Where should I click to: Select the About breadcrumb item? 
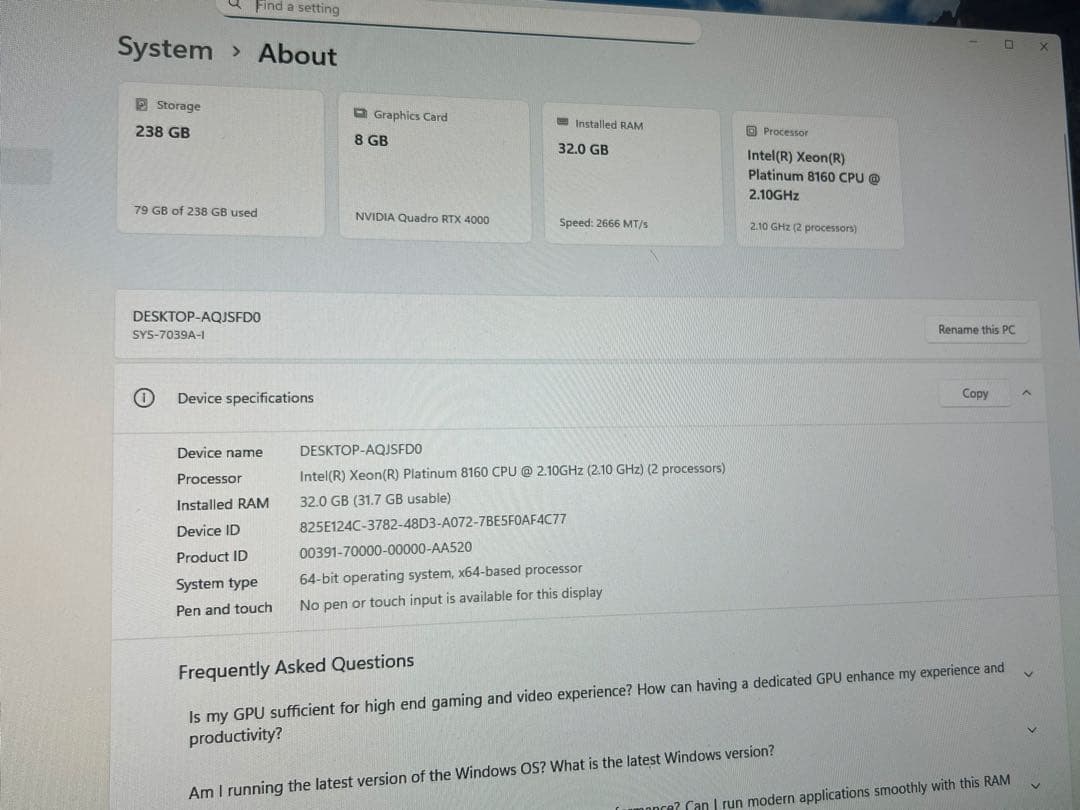pos(296,56)
